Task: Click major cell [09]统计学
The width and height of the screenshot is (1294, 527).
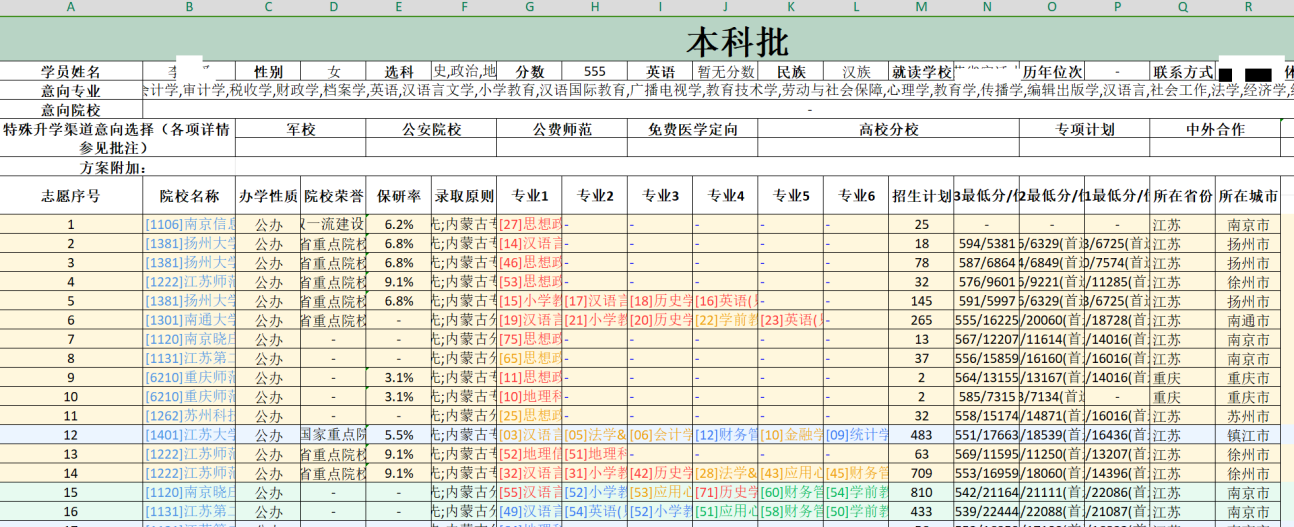Action: 857,435
